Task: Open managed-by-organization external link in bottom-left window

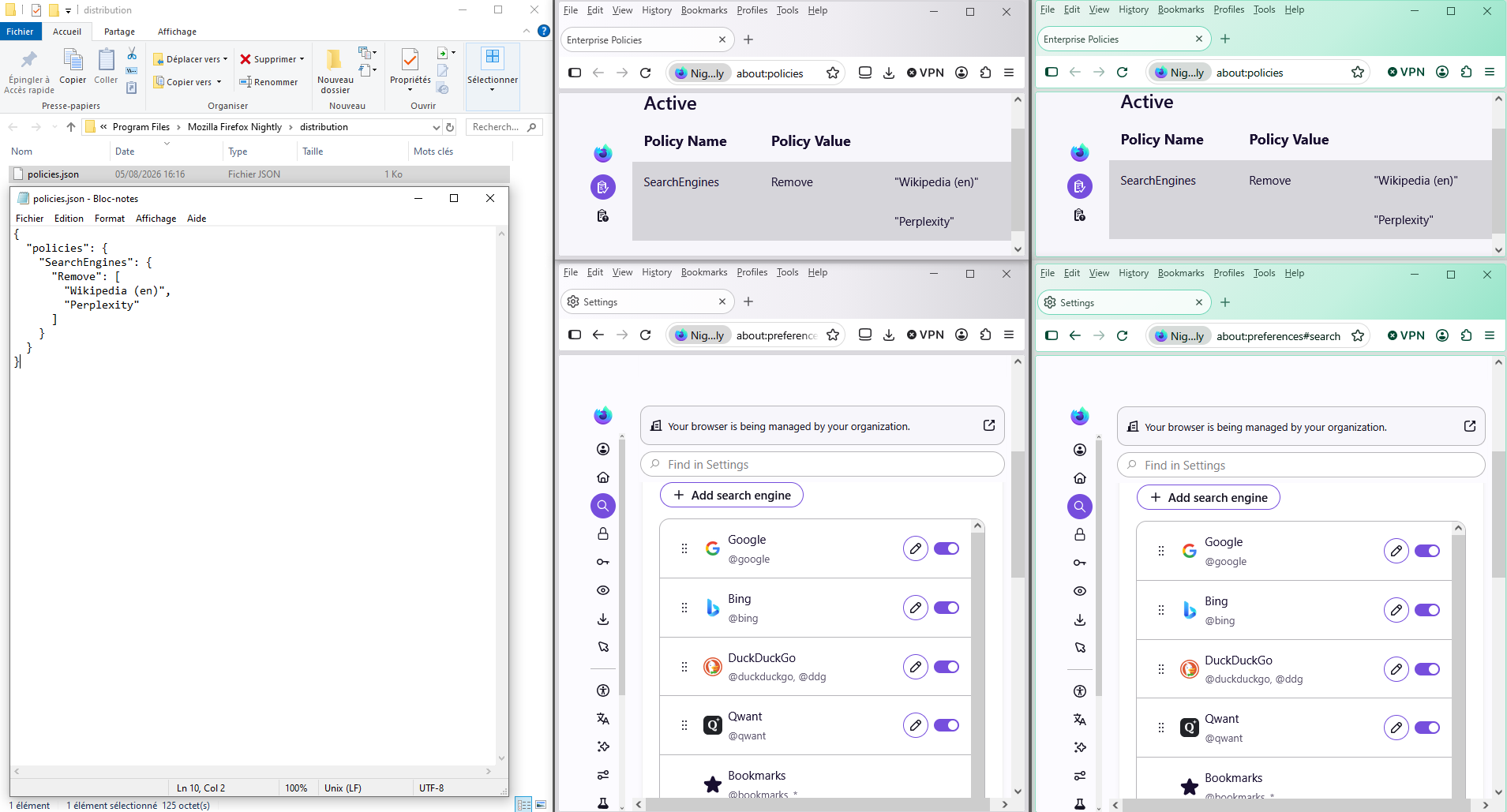Action: click(x=989, y=425)
